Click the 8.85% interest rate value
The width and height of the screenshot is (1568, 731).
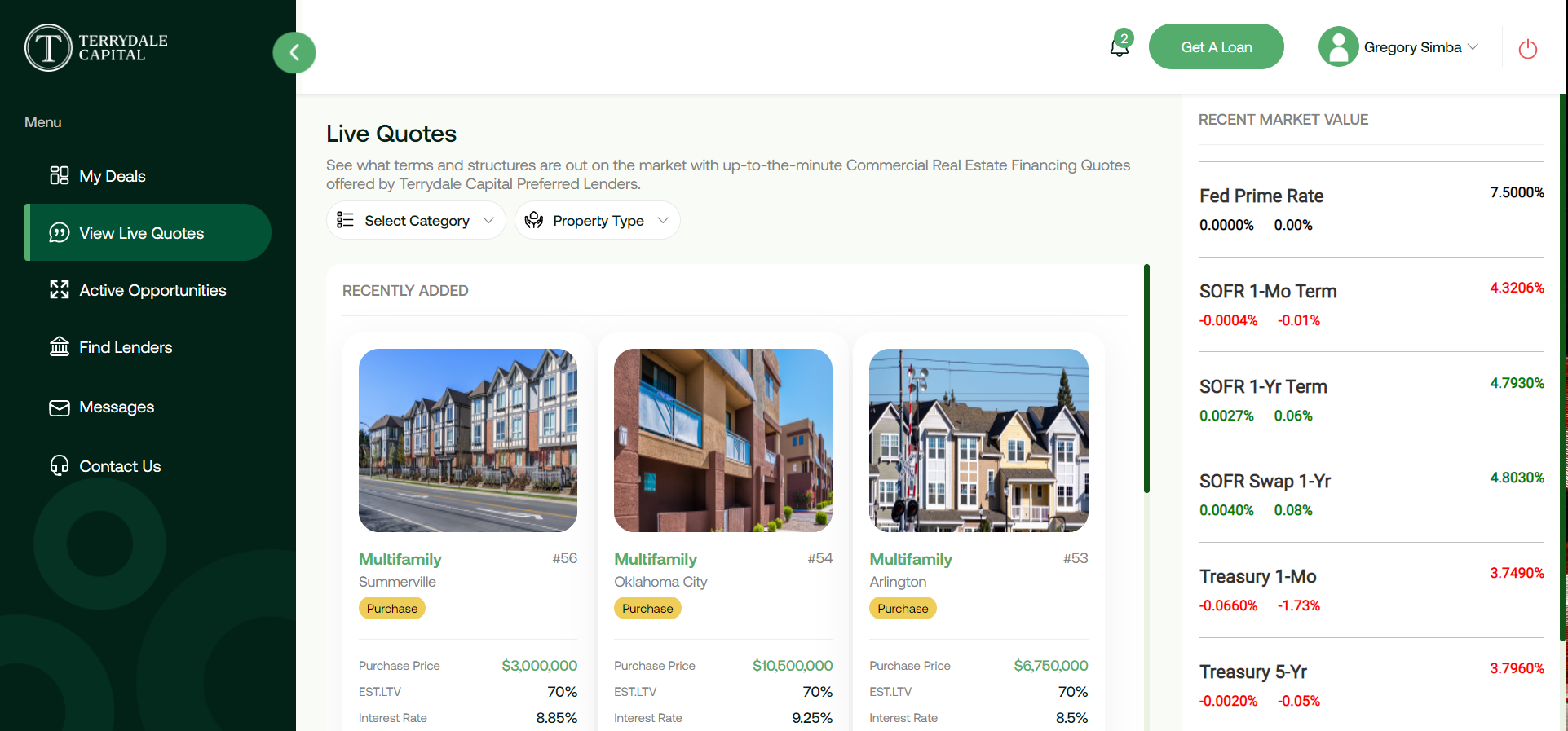coord(557,718)
